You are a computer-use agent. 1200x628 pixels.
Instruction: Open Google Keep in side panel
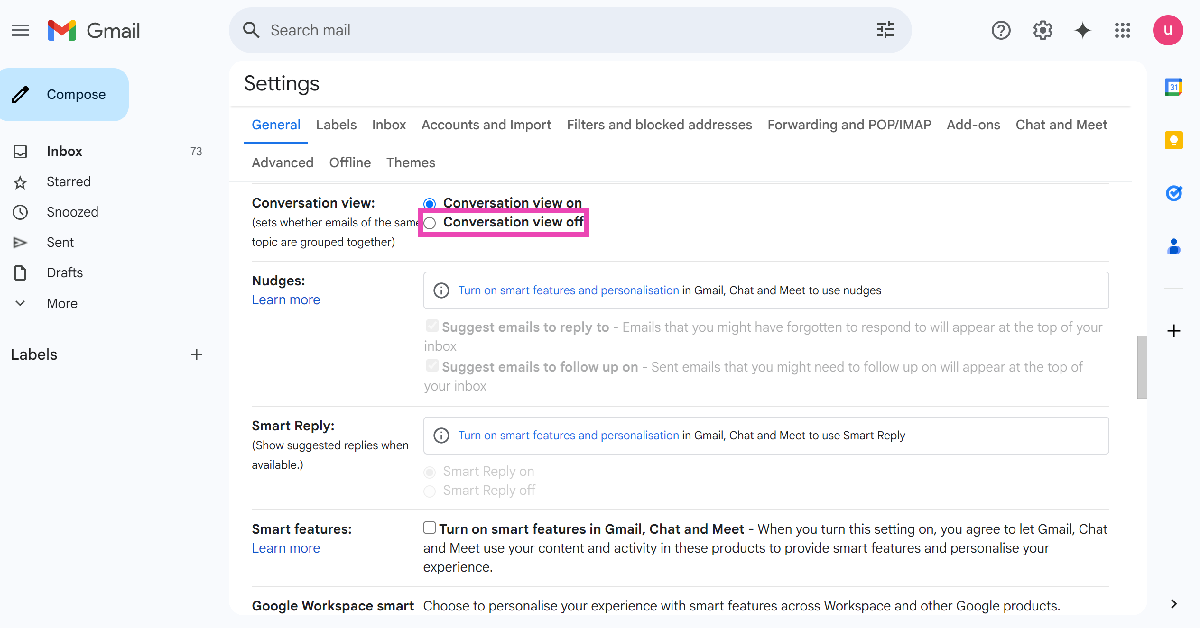[x=1174, y=140]
